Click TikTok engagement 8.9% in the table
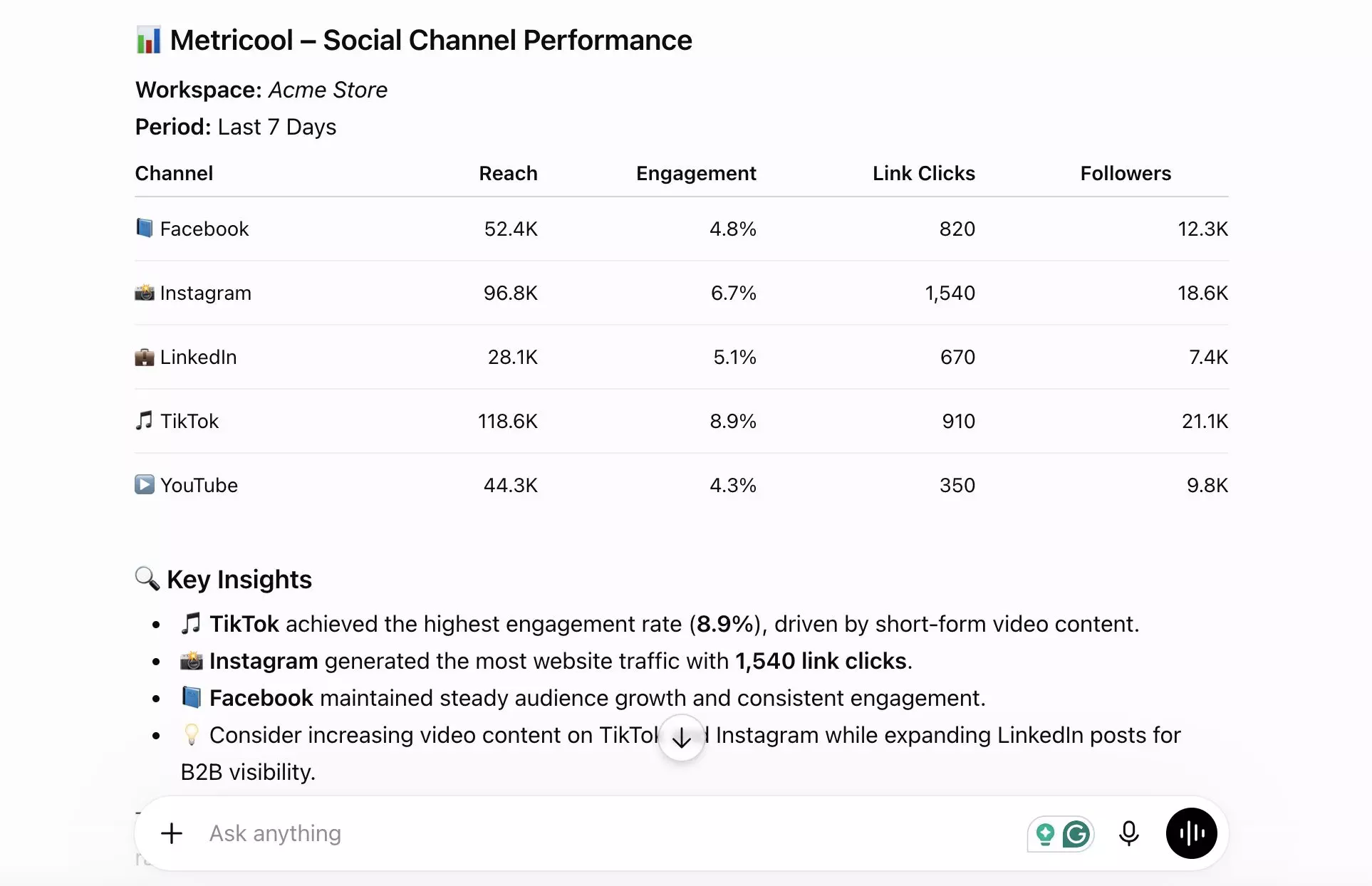This screenshot has width=1372, height=886. [x=733, y=421]
